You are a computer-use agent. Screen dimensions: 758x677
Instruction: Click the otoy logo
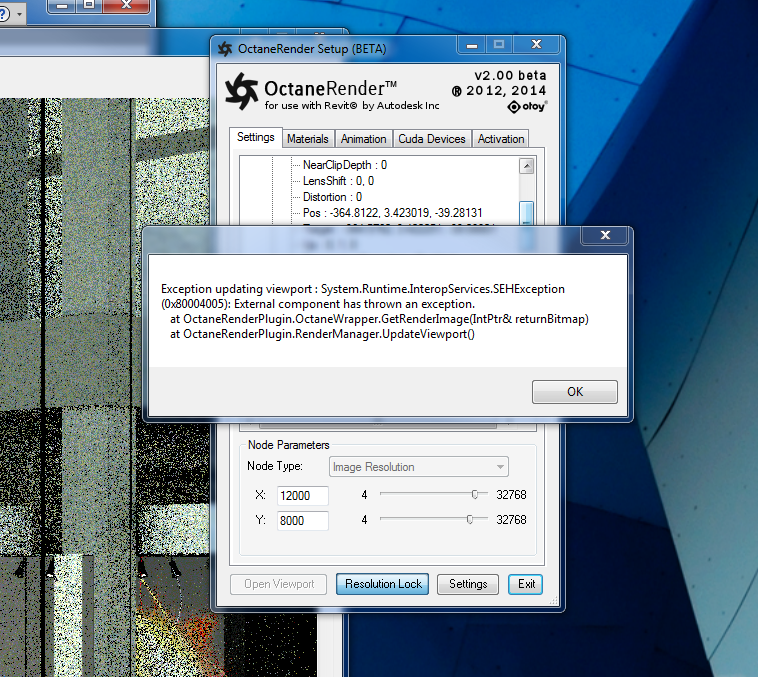(527, 106)
